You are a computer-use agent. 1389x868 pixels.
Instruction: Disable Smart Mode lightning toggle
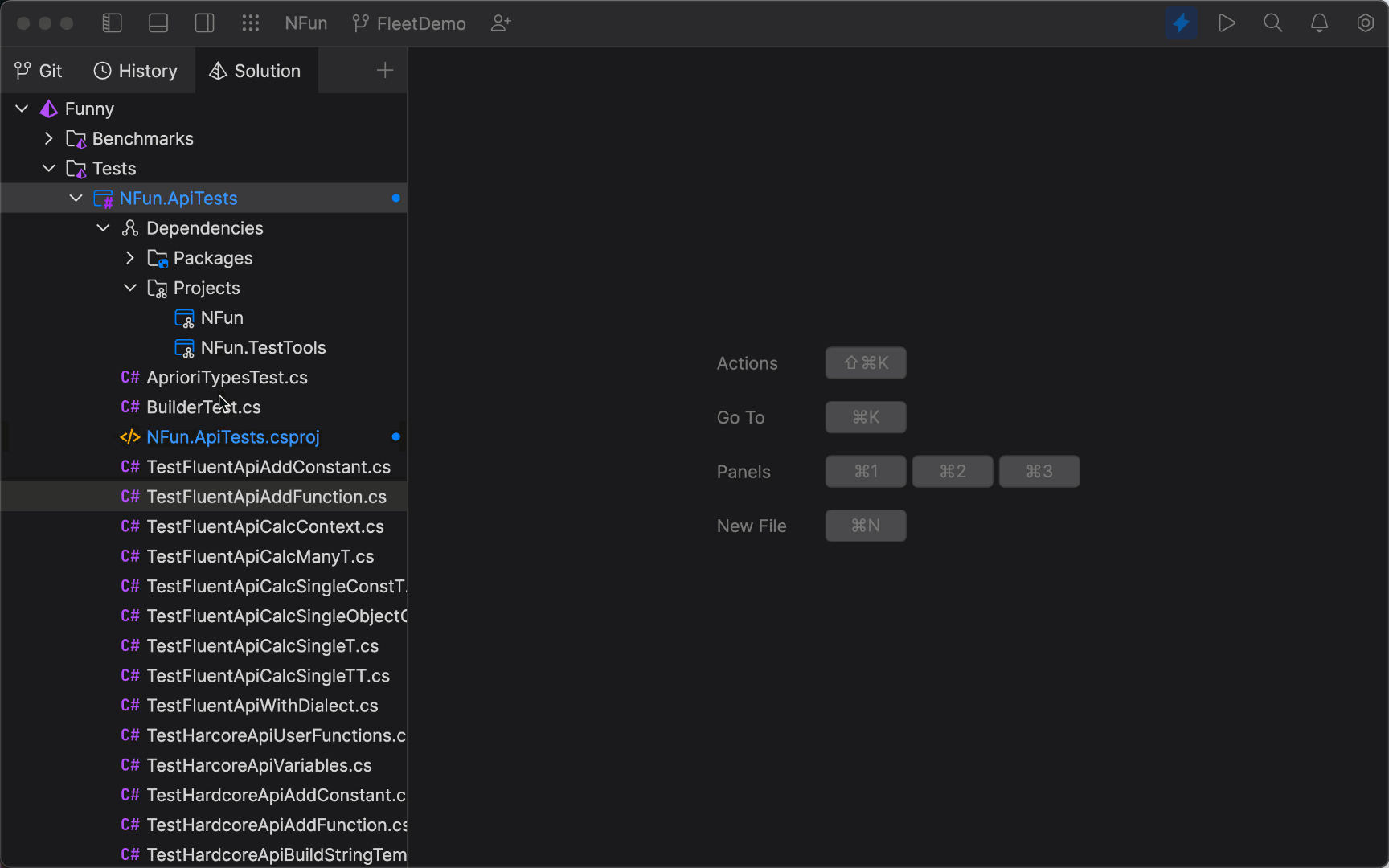1181,23
